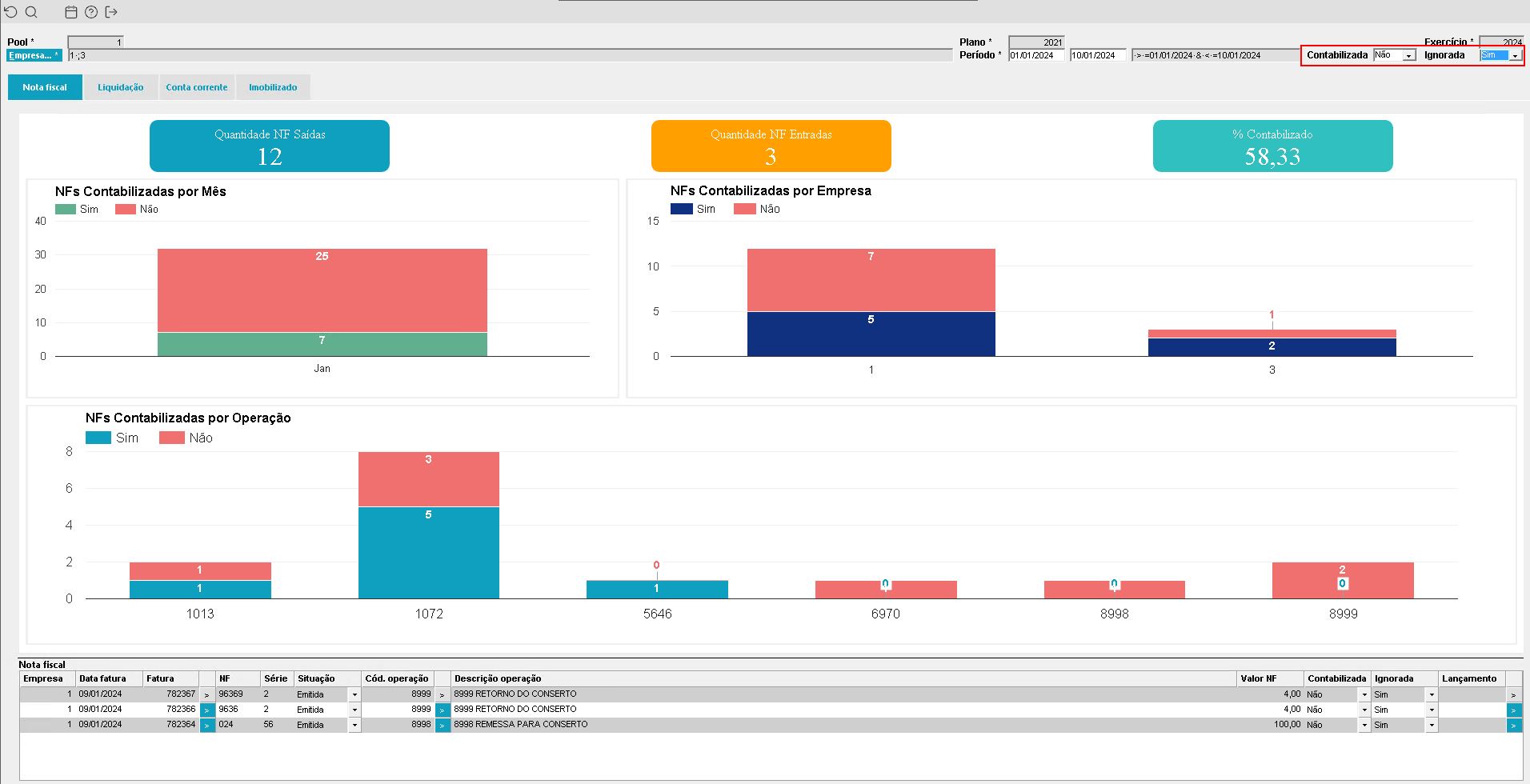Click the refresh/undo arrow icon in toolbar
Image resolution: width=1530 pixels, height=784 pixels.
pos(10,12)
